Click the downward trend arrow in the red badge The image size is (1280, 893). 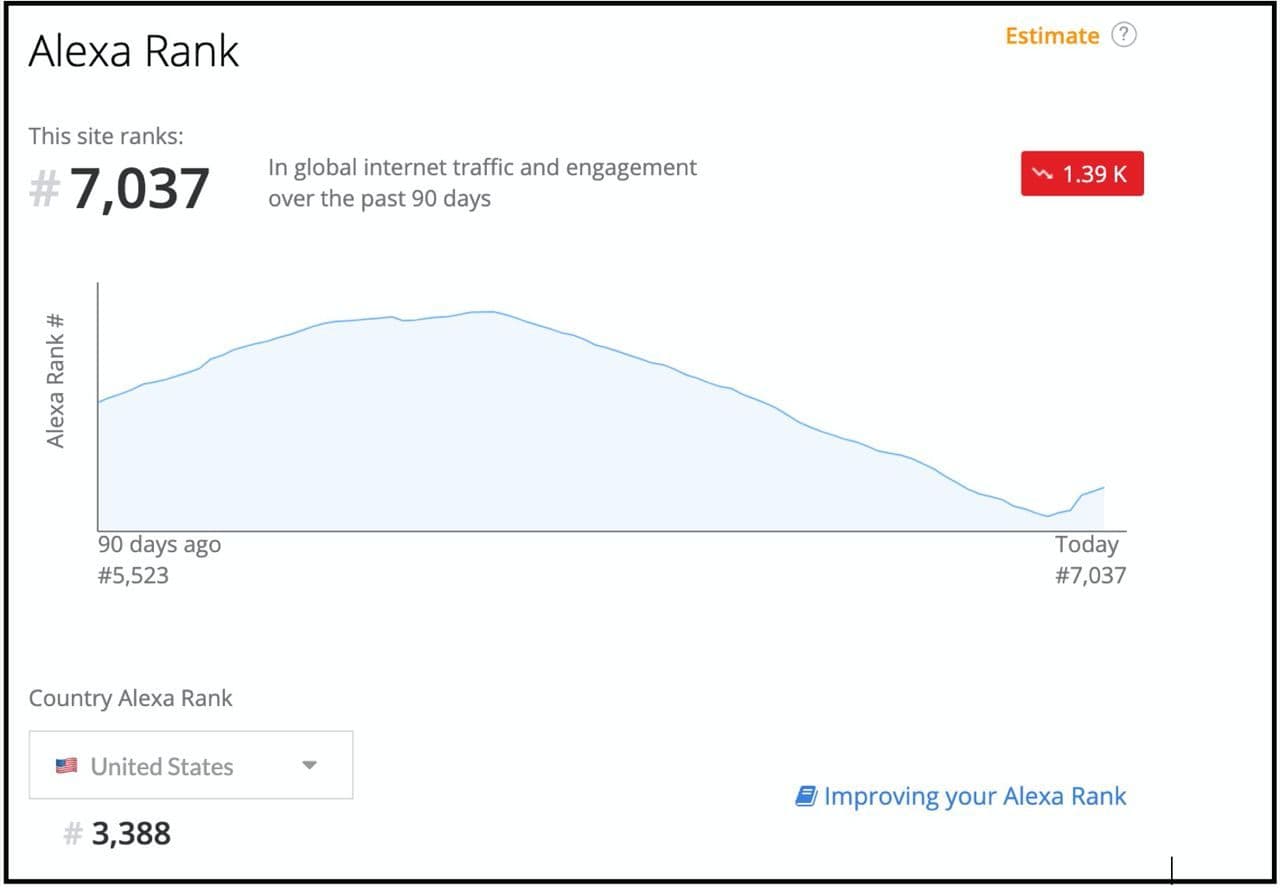(1043, 174)
